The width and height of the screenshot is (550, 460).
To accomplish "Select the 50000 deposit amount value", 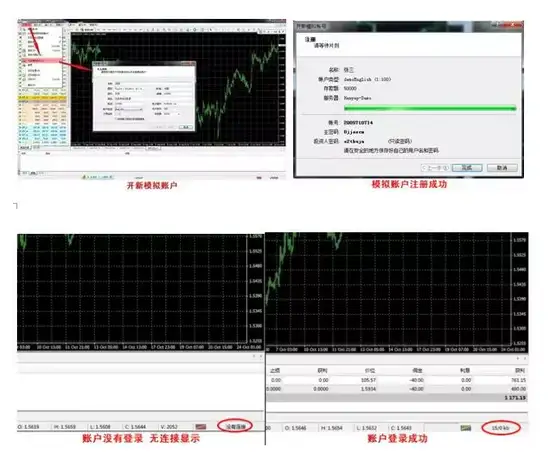I will coord(350,88).
